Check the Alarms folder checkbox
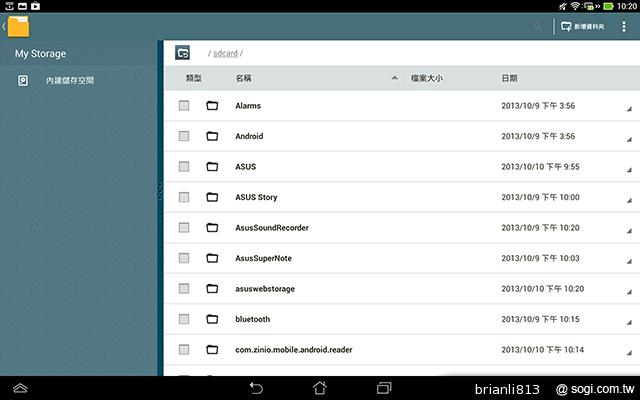Image resolution: width=640 pixels, height=400 pixels. pyautogui.click(x=184, y=106)
